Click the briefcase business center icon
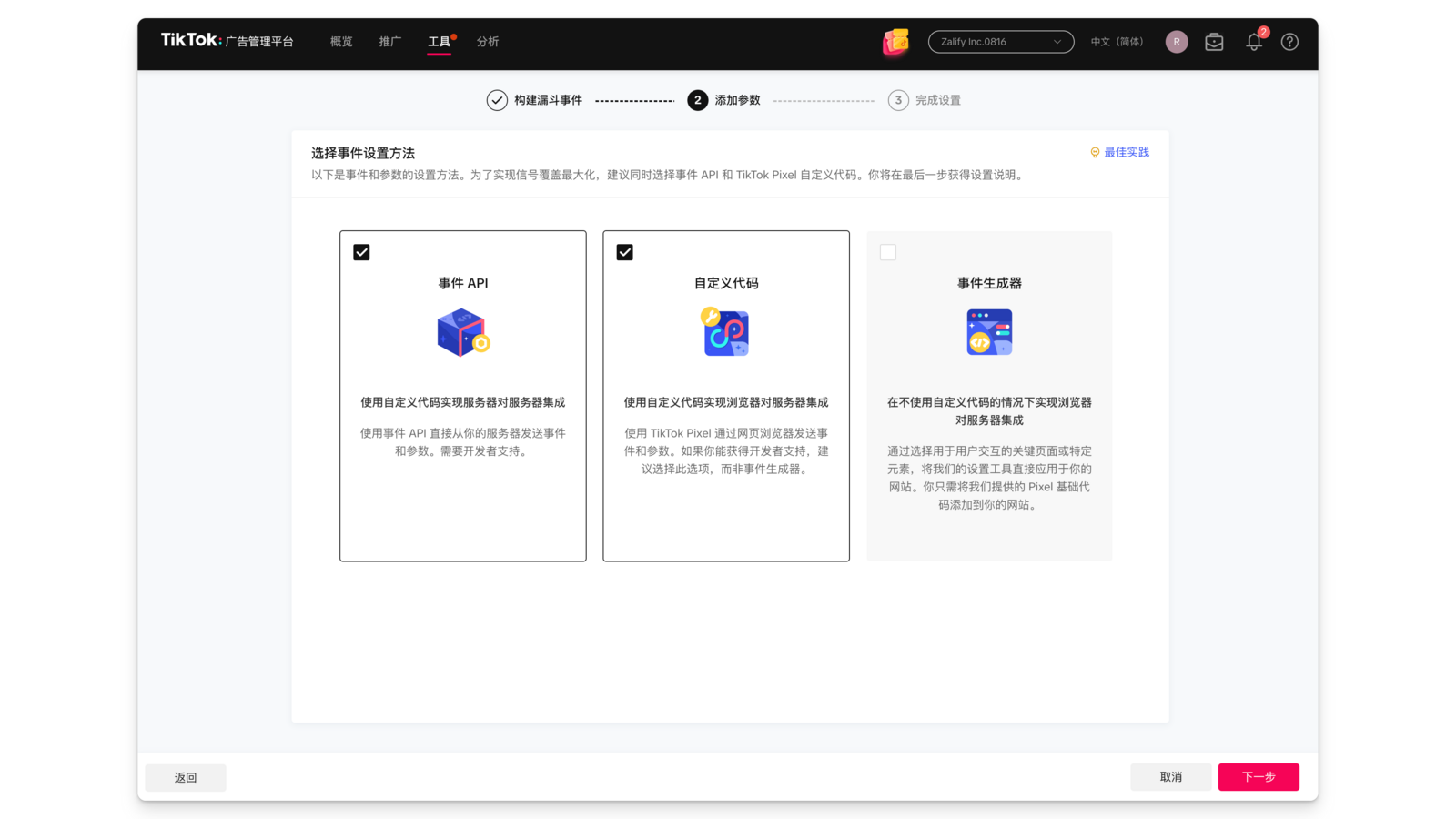The width and height of the screenshot is (1456, 819). (x=1214, y=42)
